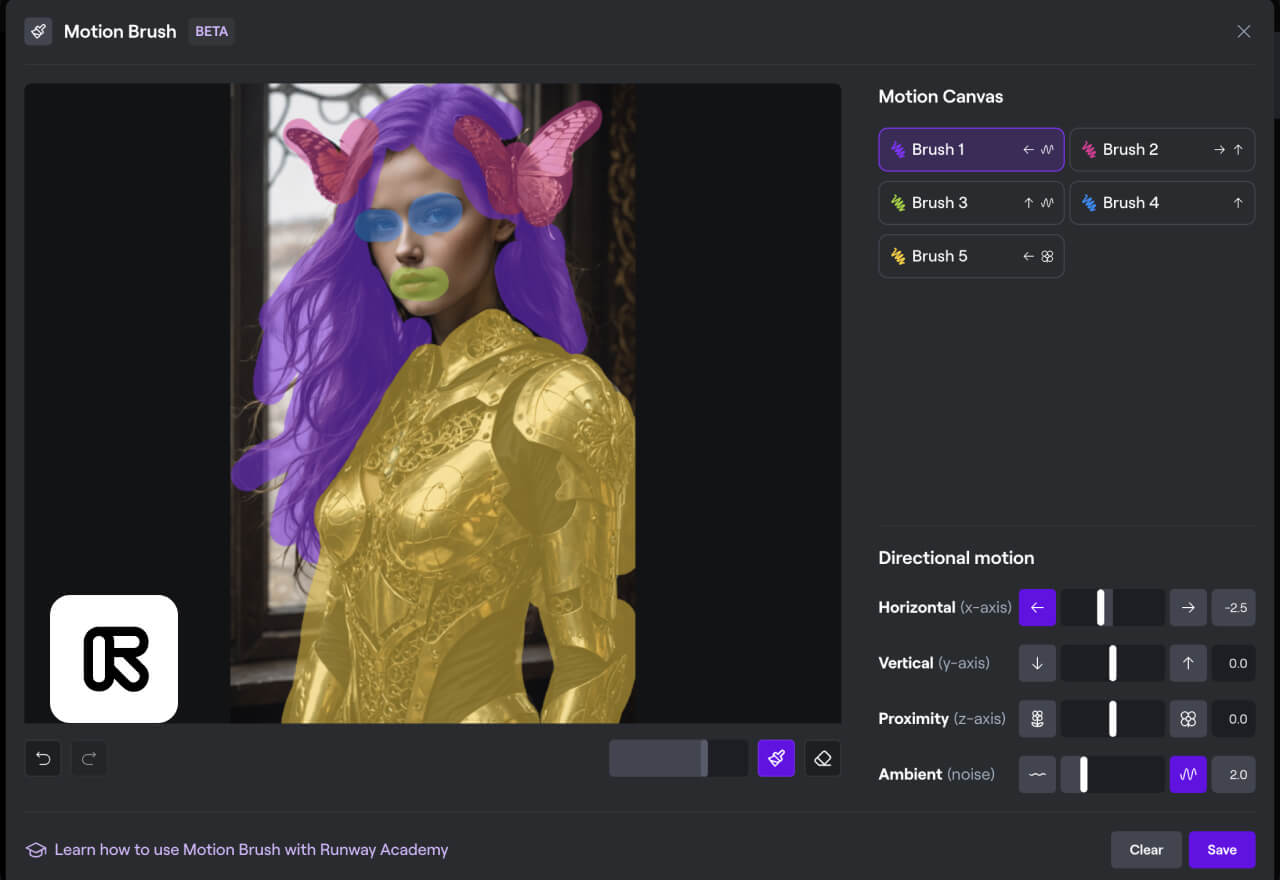This screenshot has width=1280, height=880.
Task: Select the paint brush tool
Action: [776, 759]
